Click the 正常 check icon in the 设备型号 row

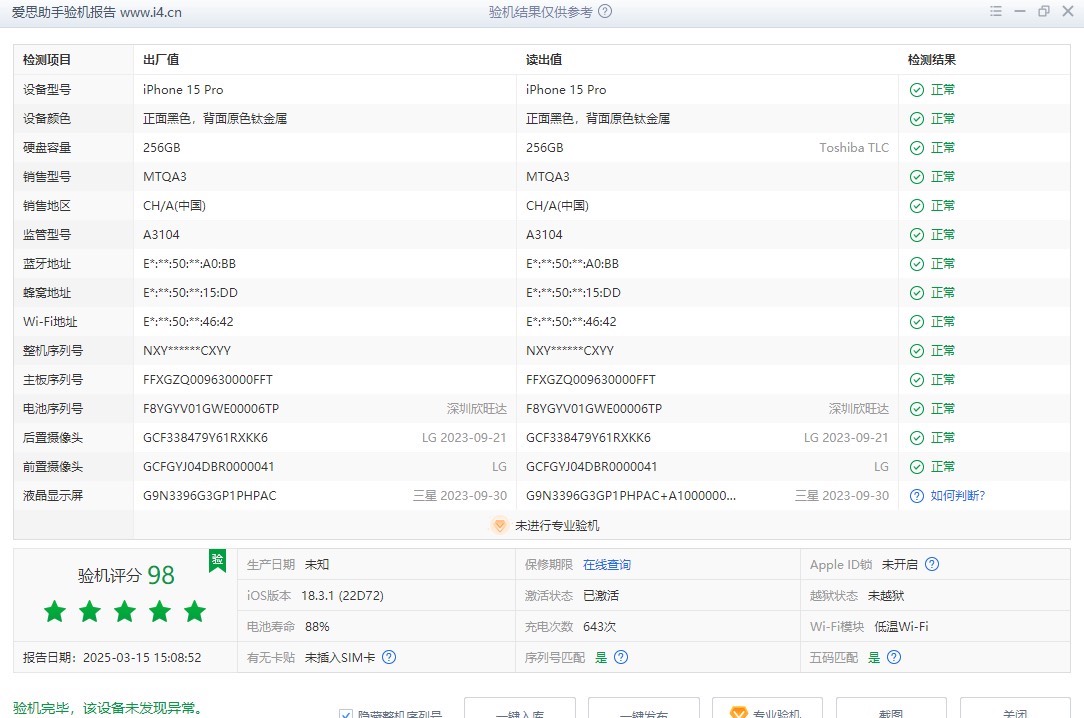917,90
